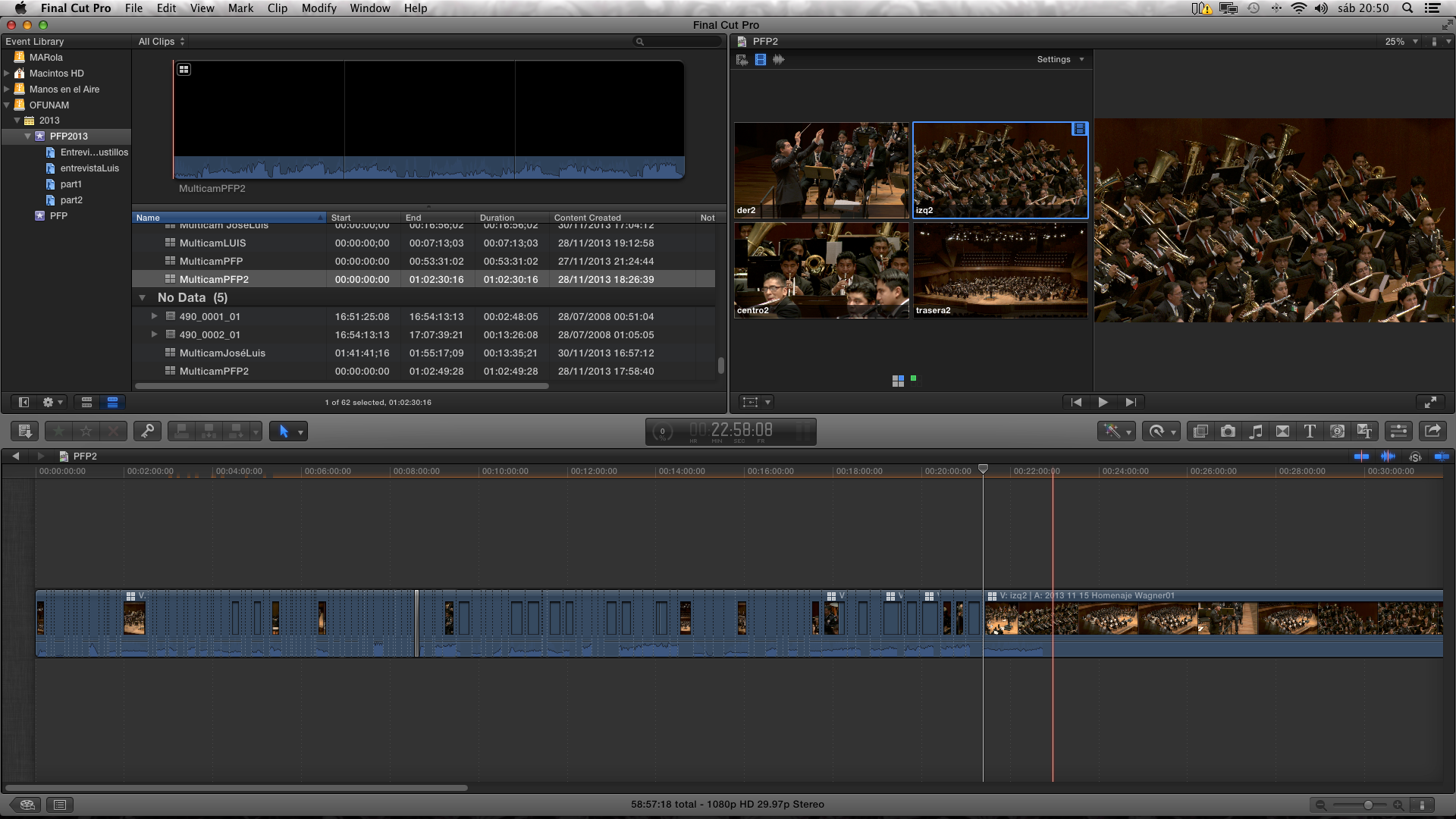Switch browser to filmstrip view

tap(86, 402)
